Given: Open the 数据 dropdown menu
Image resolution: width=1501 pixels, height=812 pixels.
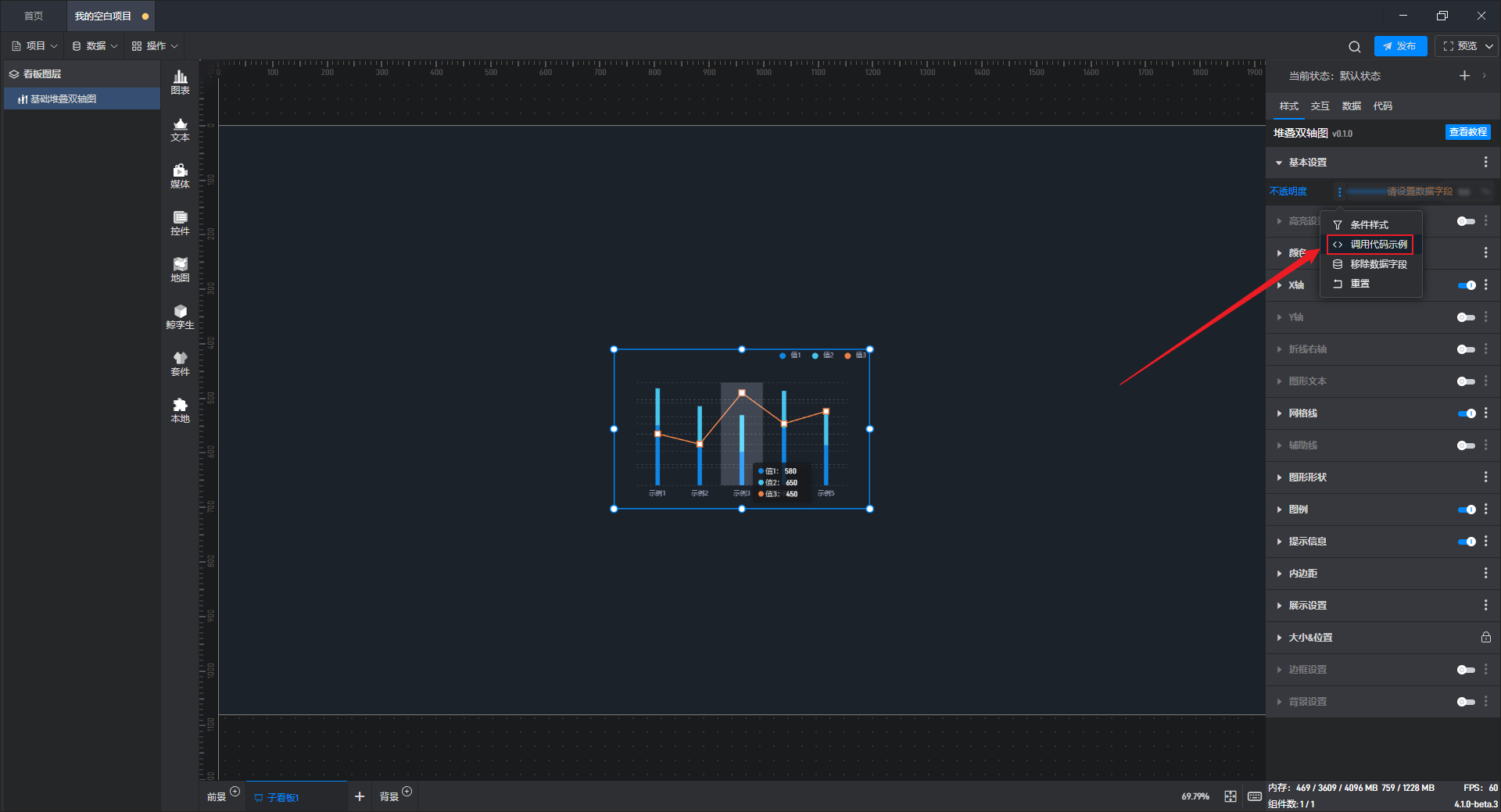Looking at the screenshot, I should 95,46.
